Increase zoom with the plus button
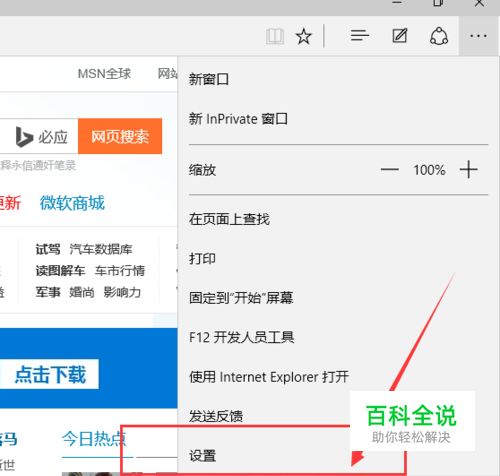Image resolution: width=500 pixels, height=476 pixels. tap(468, 170)
